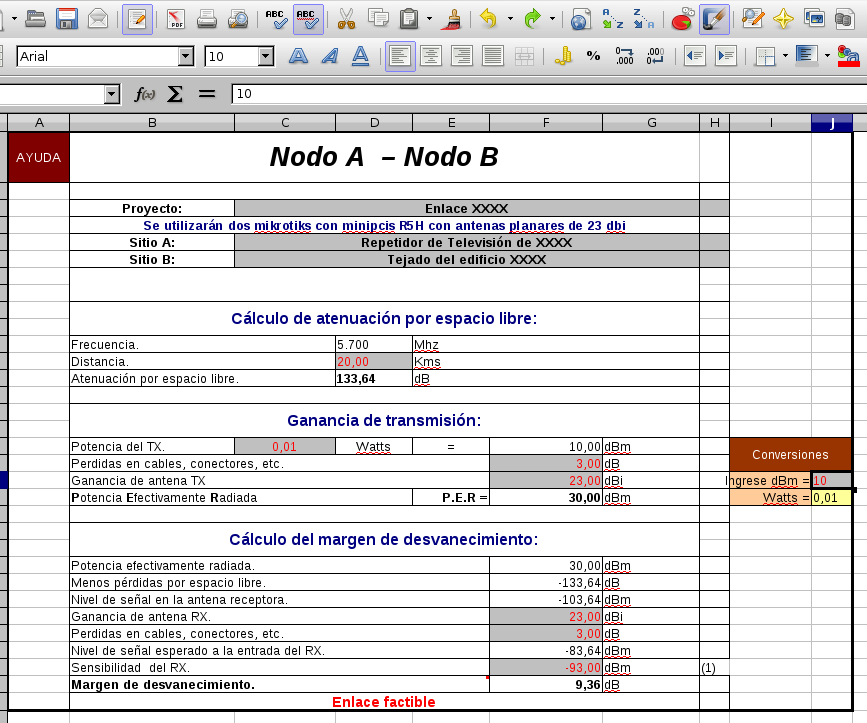Toggle AutoSpellcheck on or off
Image resolution: width=867 pixels, height=723 pixels.
pyautogui.click(x=308, y=19)
